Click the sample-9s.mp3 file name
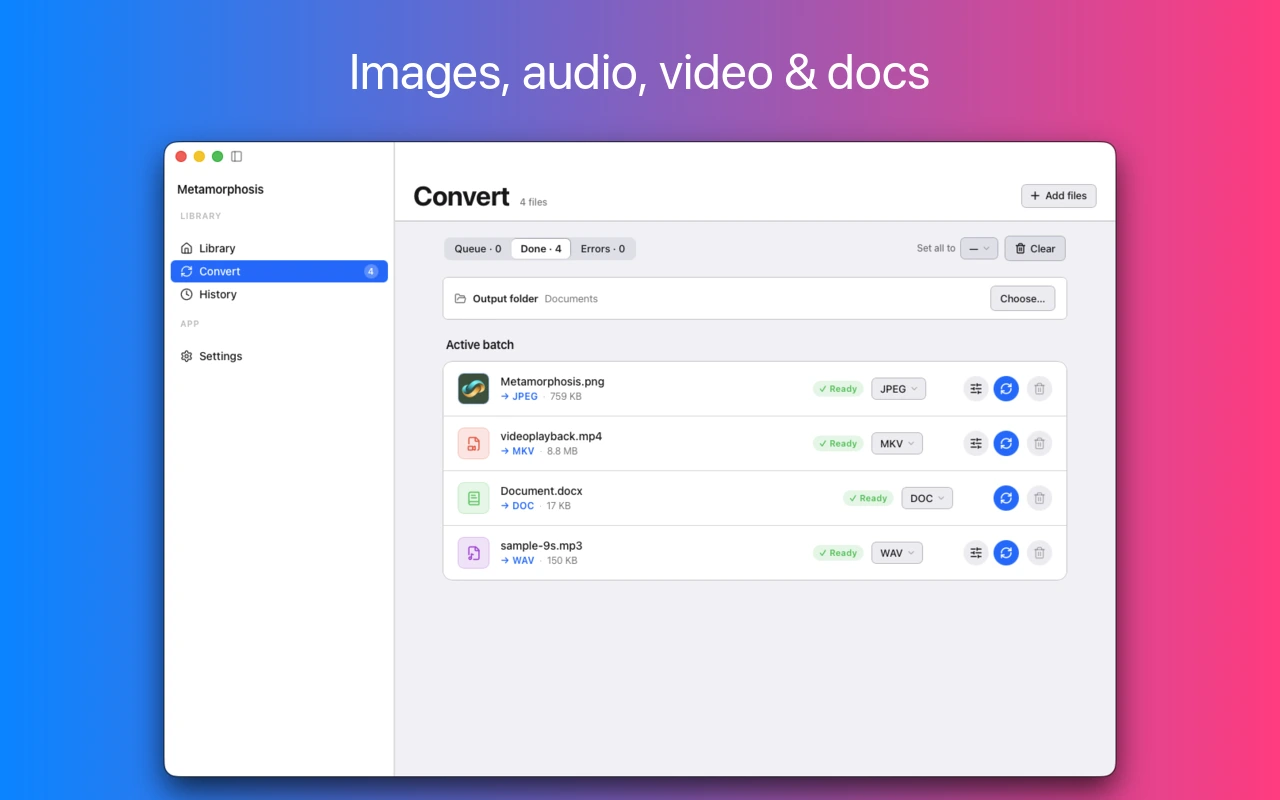This screenshot has width=1280, height=800. [541, 546]
